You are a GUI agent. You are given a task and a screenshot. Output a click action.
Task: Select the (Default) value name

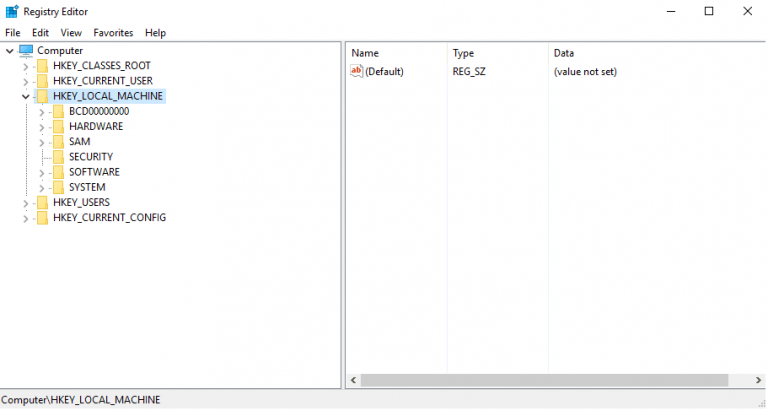pyautogui.click(x=384, y=72)
